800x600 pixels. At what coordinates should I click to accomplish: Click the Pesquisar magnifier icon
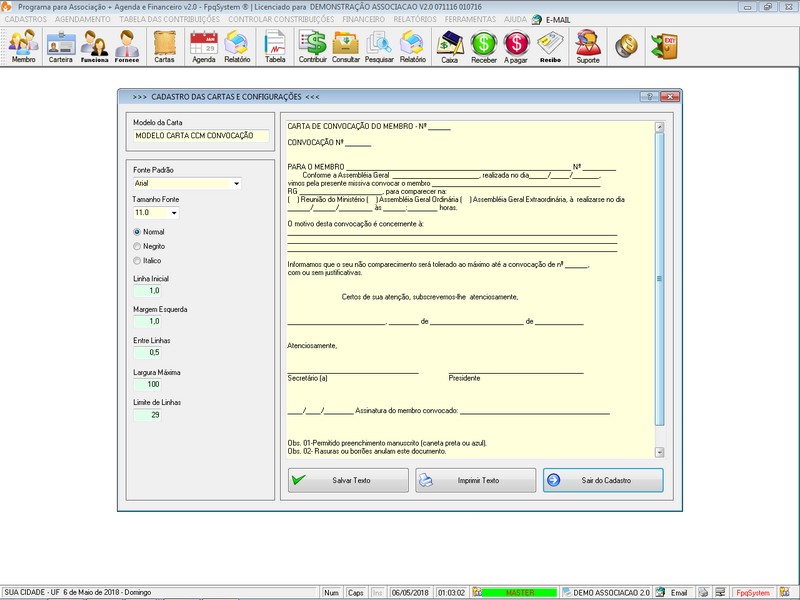(x=379, y=46)
